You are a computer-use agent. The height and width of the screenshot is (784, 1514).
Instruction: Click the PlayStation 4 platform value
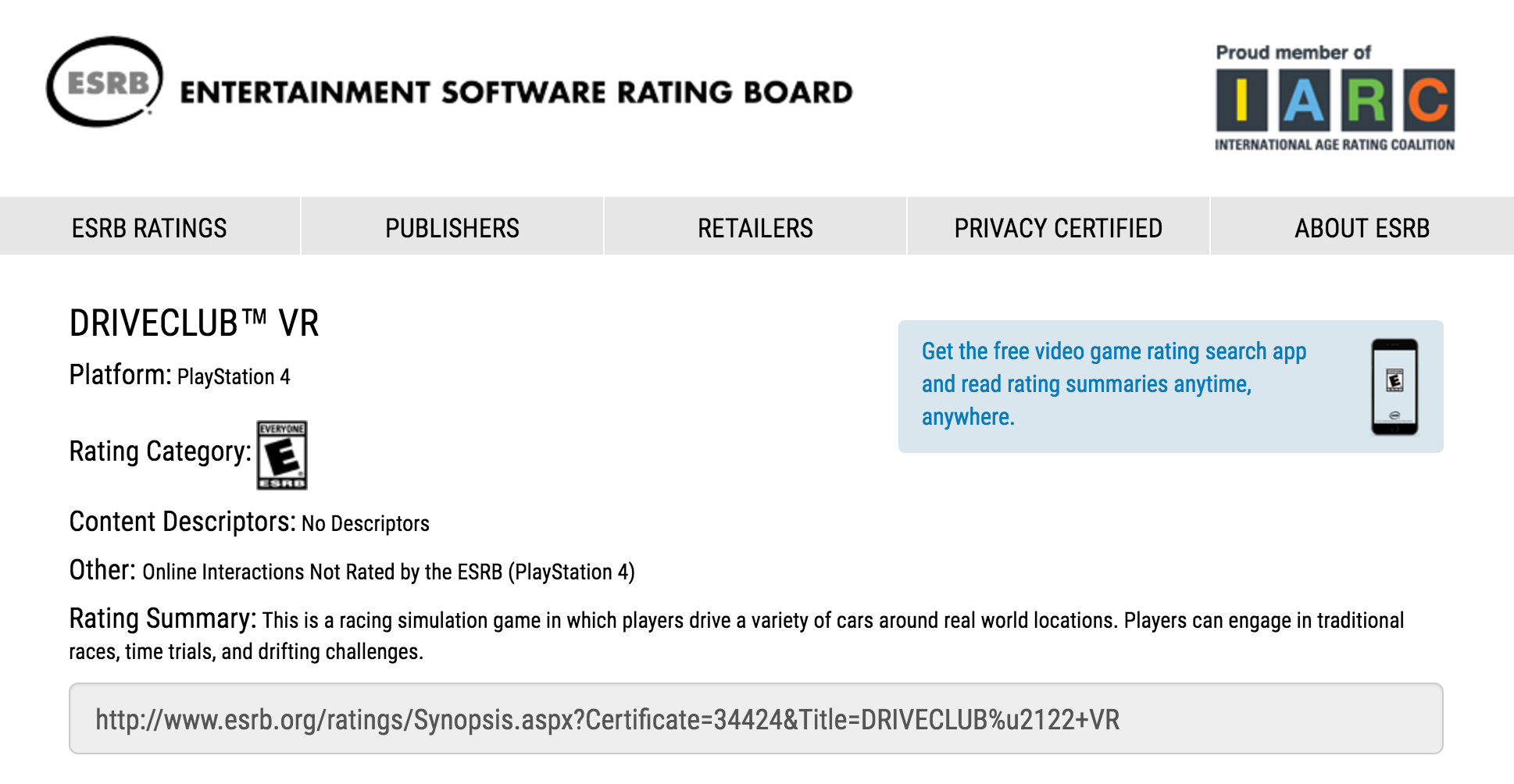[x=234, y=377]
